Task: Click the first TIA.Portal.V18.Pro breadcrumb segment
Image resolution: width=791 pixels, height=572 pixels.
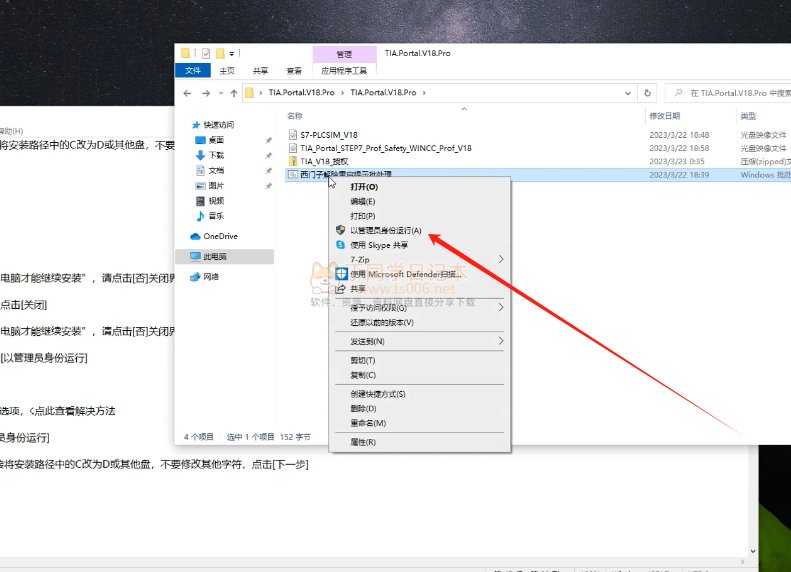Action: 301,93
